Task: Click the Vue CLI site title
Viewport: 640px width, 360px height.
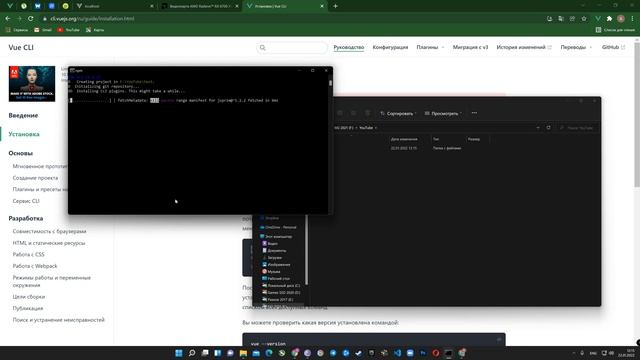Action: coord(21,47)
